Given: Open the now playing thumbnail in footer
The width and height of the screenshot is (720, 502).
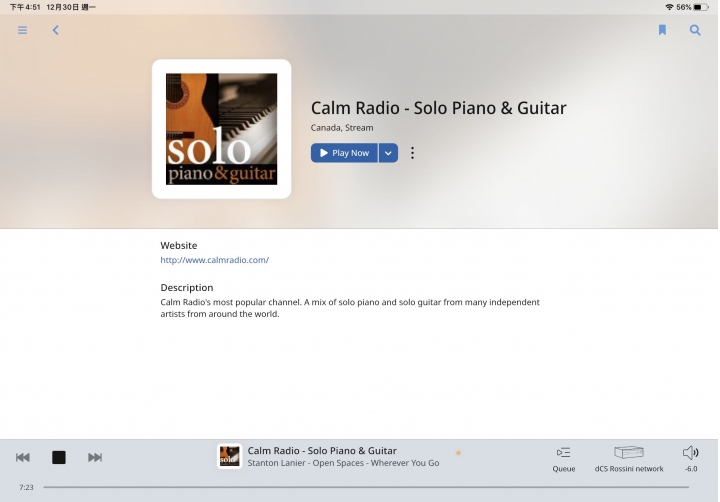Looking at the screenshot, I should click(x=229, y=456).
